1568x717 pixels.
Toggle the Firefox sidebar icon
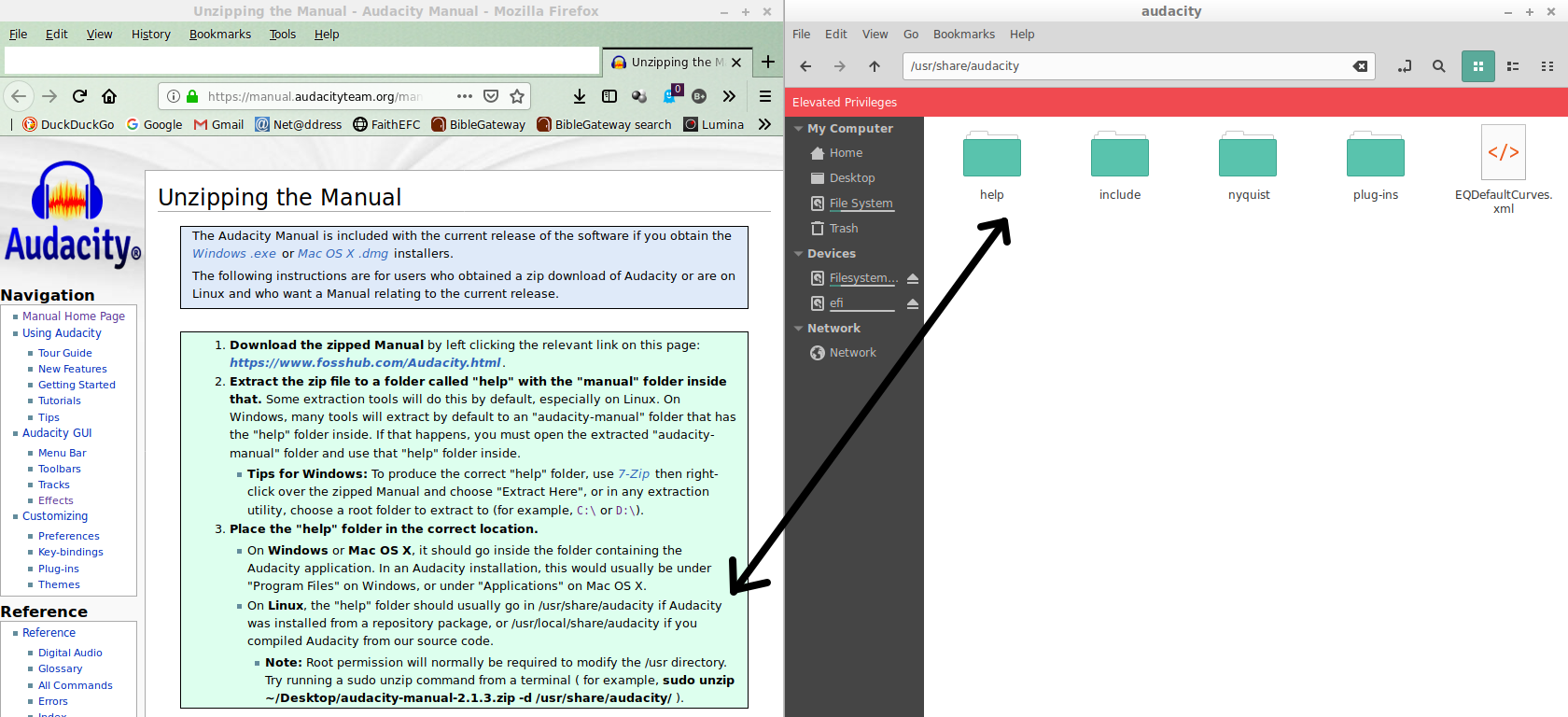coord(609,96)
